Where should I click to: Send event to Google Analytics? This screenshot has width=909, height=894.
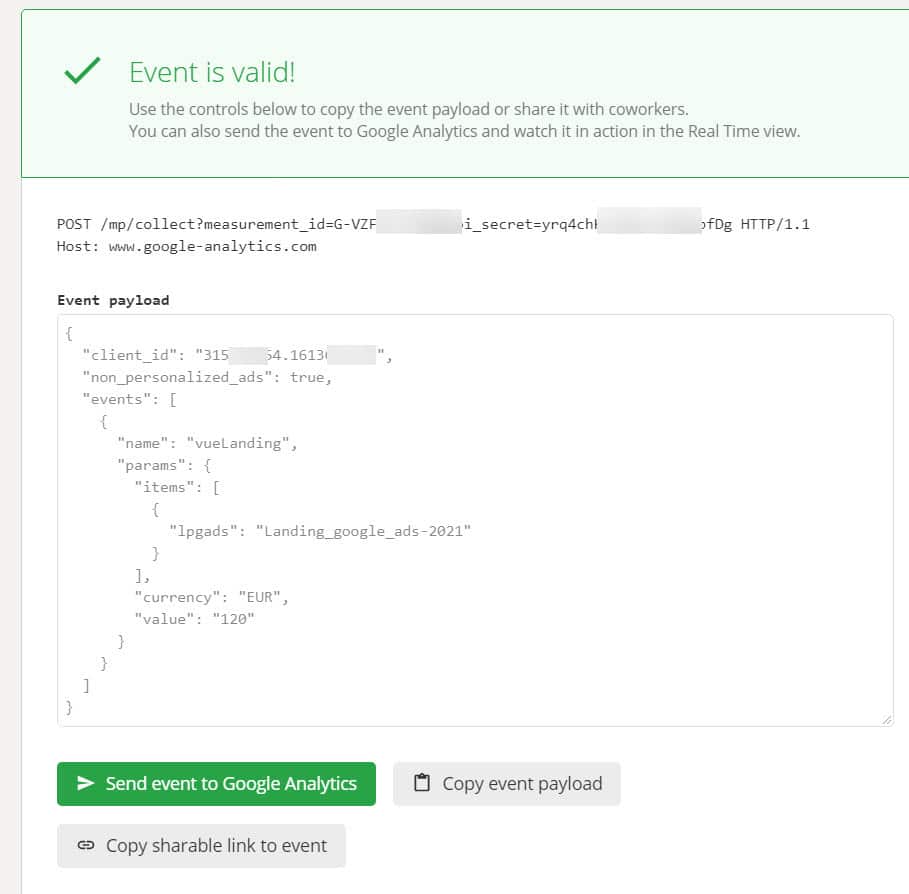pyautogui.click(x=216, y=783)
